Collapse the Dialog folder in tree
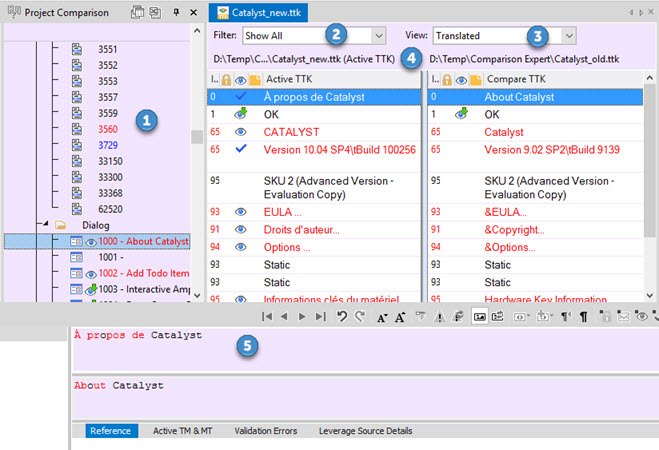 pyautogui.click(x=45, y=224)
